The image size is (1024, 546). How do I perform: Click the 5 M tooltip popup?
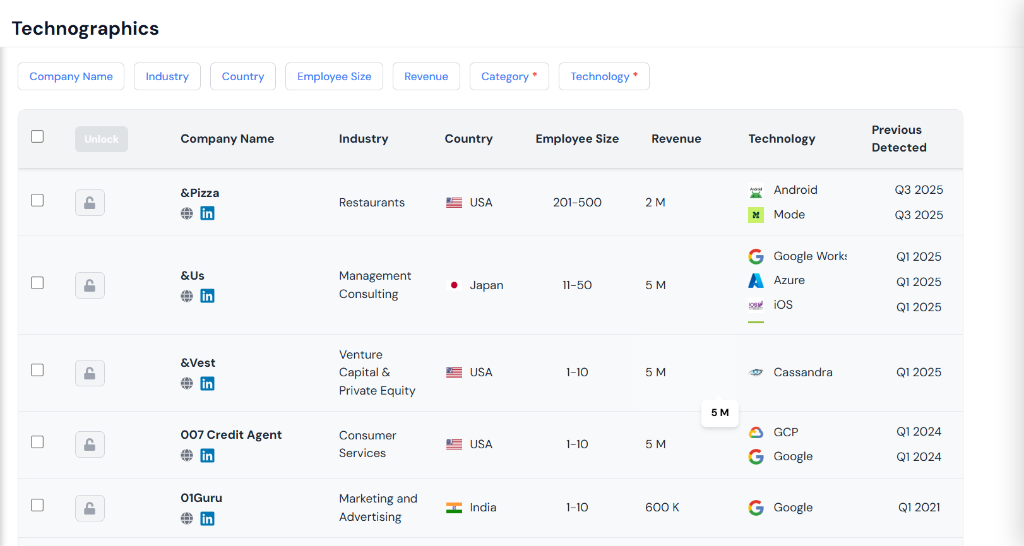[x=720, y=413]
